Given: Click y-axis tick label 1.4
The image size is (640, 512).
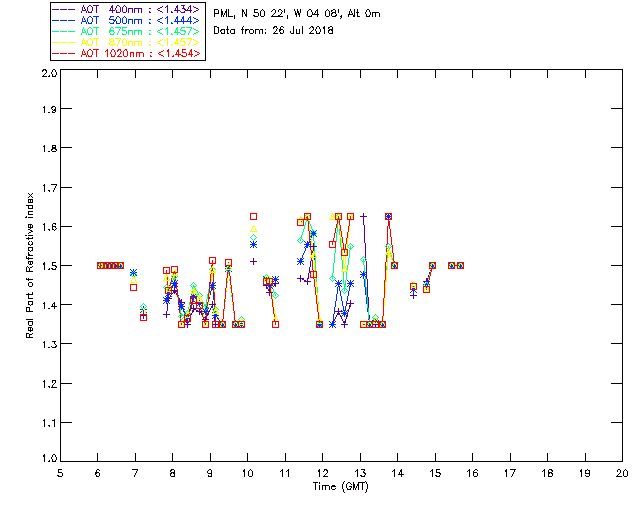Looking at the screenshot, I should pos(48,305).
